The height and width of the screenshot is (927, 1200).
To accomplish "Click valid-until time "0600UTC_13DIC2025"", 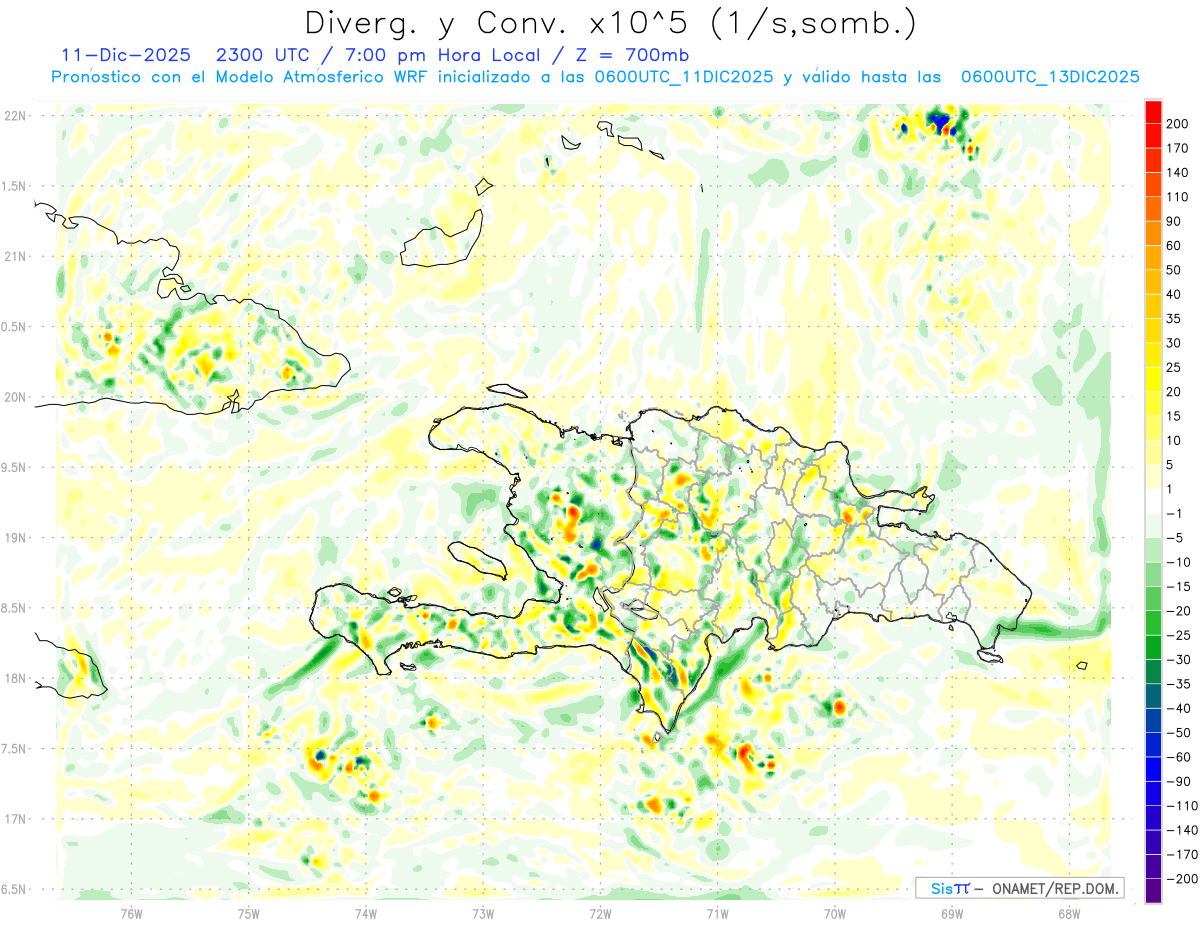I will pyautogui.click(x=1050, y=77).
